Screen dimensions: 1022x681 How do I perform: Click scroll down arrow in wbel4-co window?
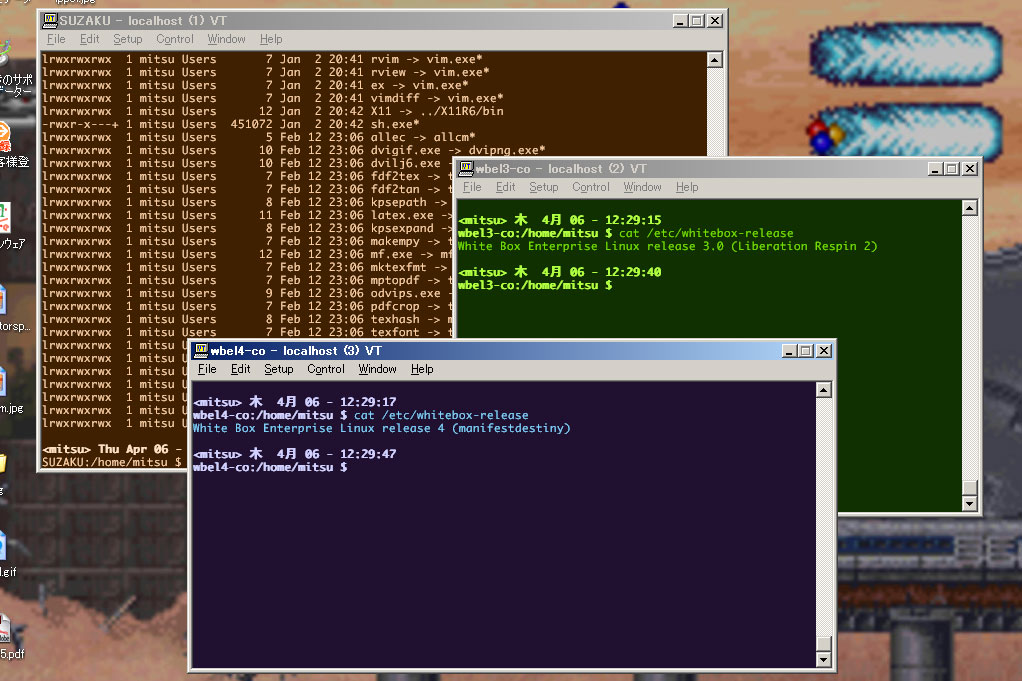(x=823, y=660)
